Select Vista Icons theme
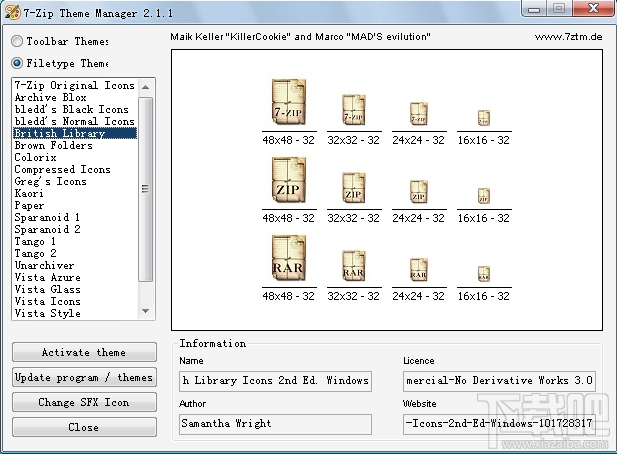Viewport: 617px width, 454px height. tap(75, 301)
